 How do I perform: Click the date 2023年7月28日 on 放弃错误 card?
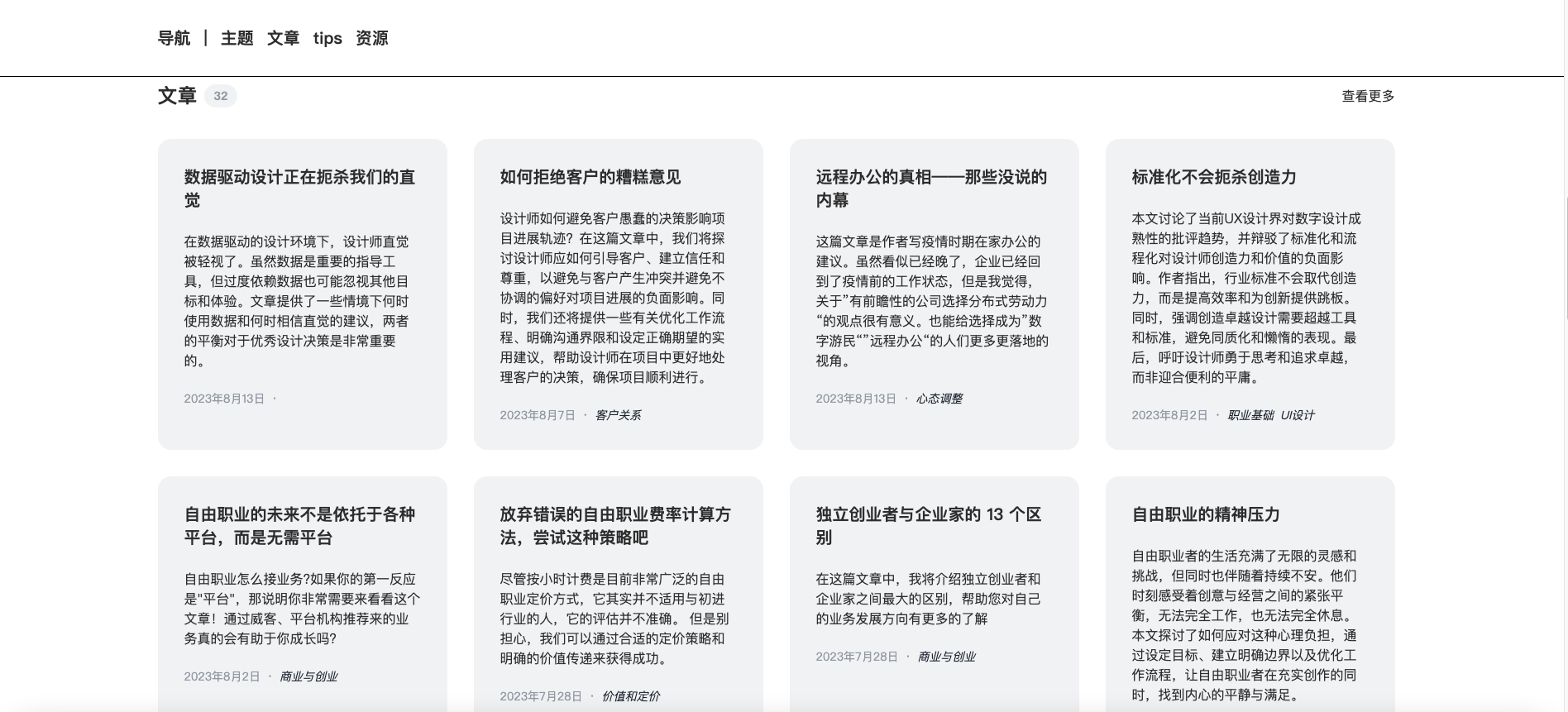tap(541, 696)
